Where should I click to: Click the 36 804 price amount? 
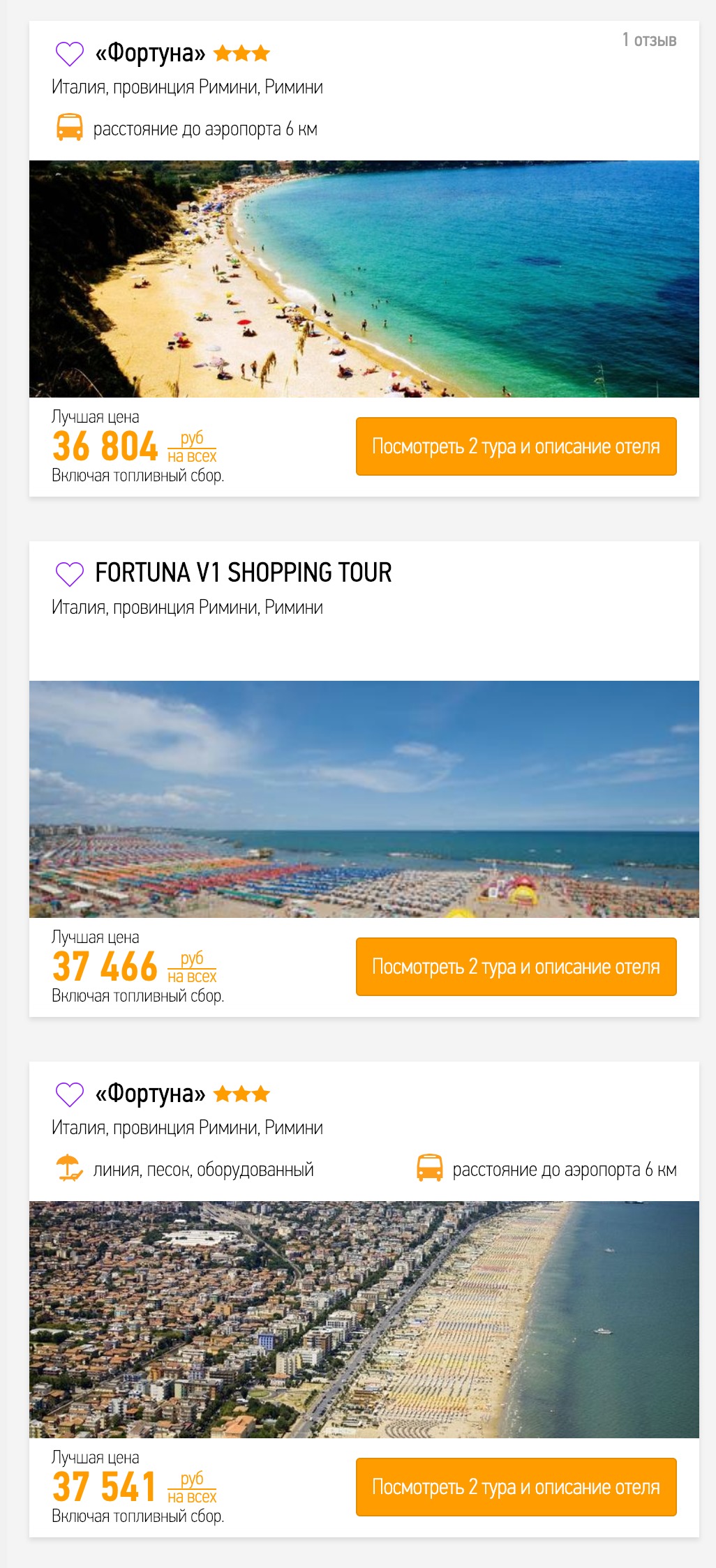[x=105, y=446]
